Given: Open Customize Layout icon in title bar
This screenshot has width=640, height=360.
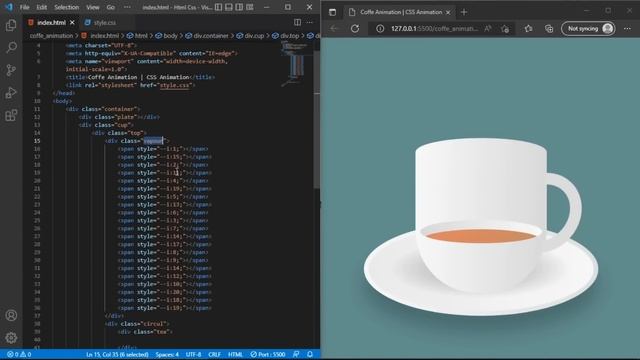Looking at the screenshot, I should [x=250, y=7].
